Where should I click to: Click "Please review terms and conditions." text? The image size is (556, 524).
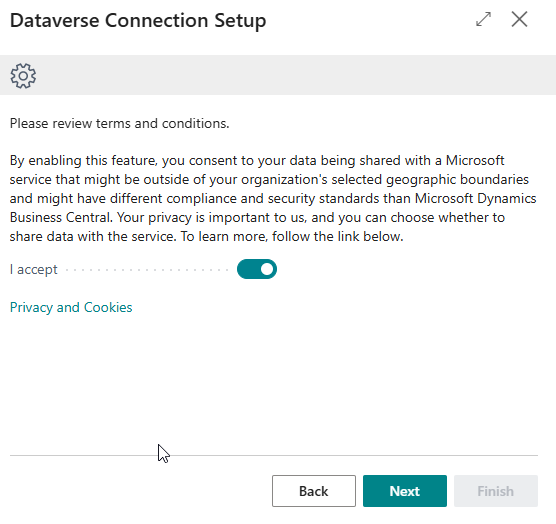pos(119,123)
